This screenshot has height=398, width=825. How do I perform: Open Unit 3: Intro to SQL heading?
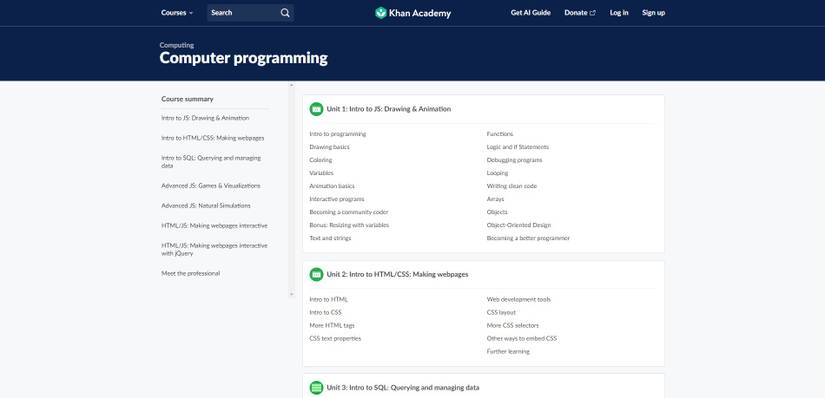click(403, 387)
